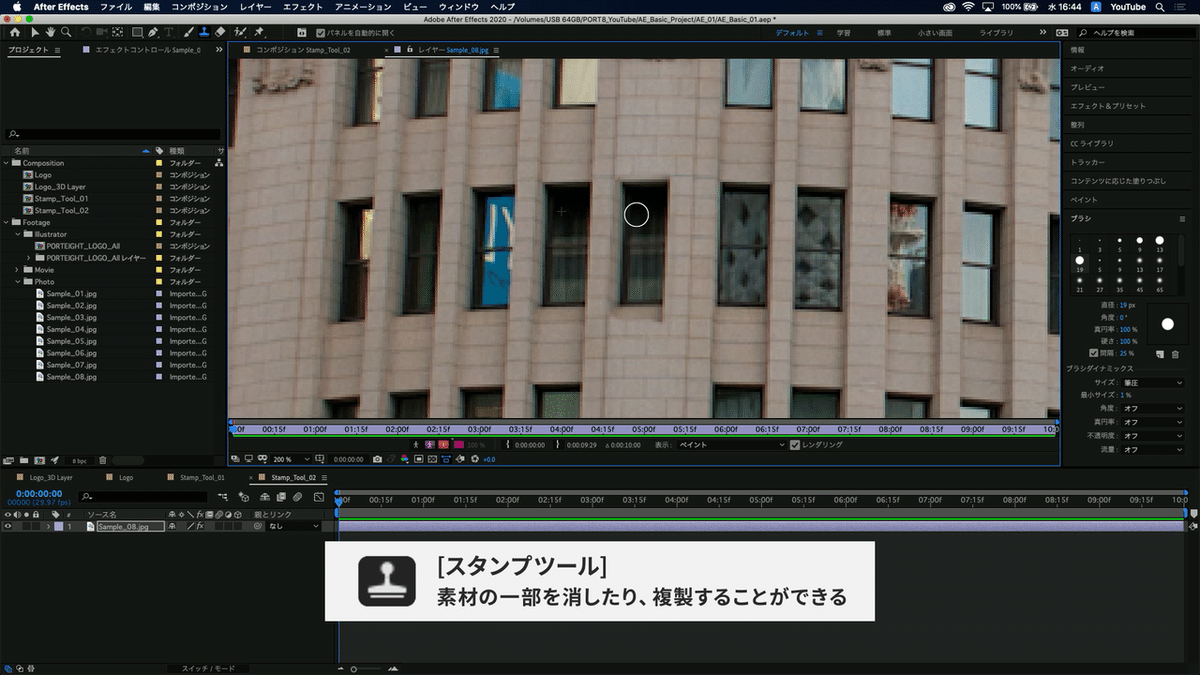Select the Type tool
Screen dimensions: 1200x675
pos(169,33)
